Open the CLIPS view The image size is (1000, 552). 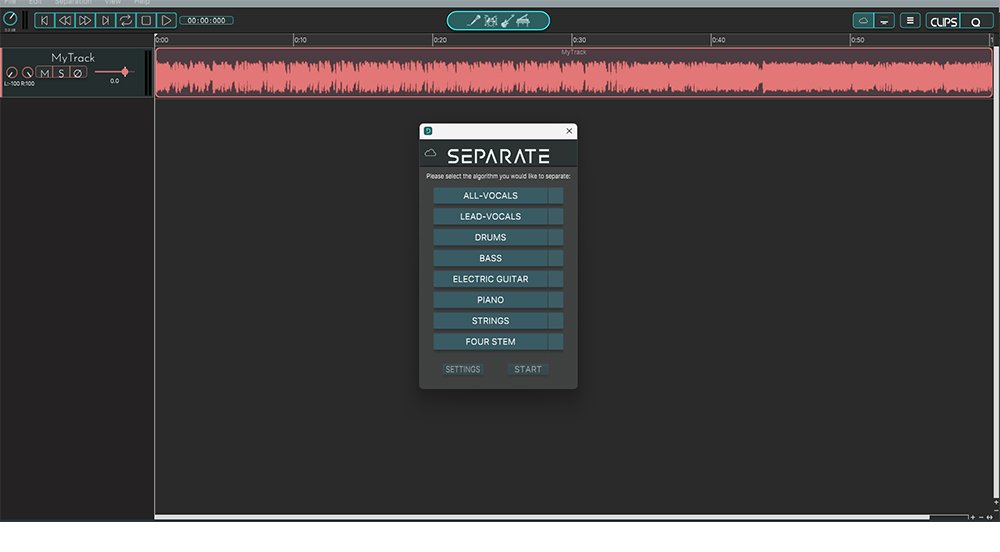(943, 22)
